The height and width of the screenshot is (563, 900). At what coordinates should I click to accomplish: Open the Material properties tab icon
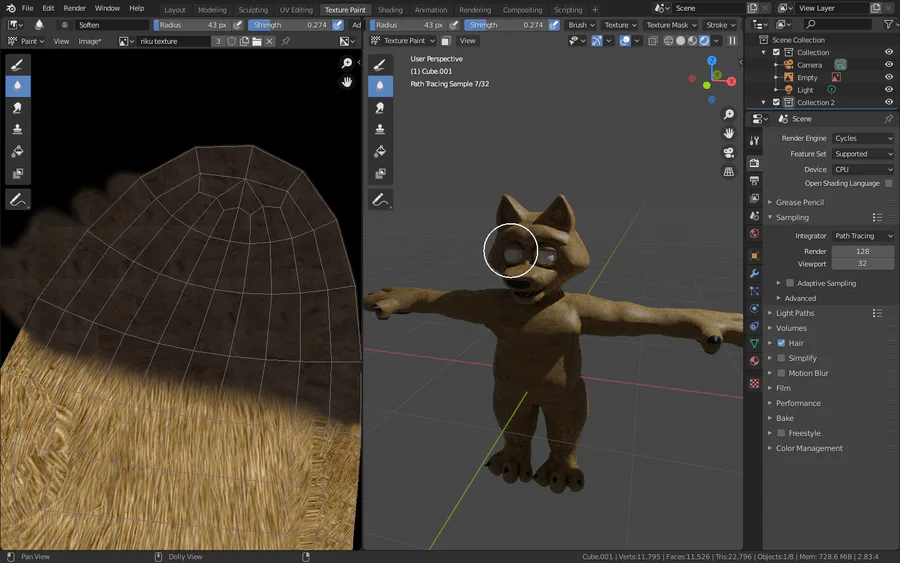(x=754, y=361)
